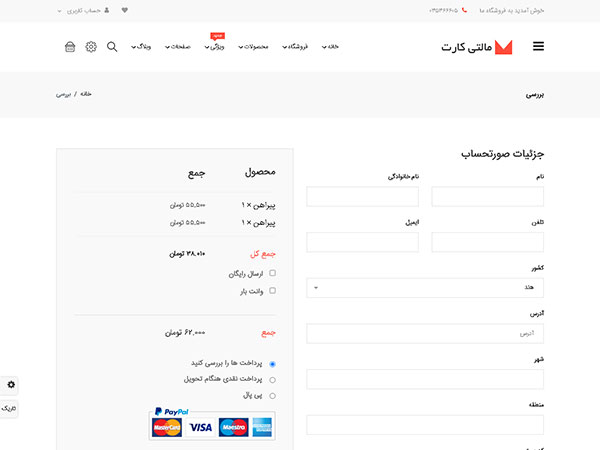600x450 pixels.
Task: Open the floating theme settings gear
Action: point(11,384)
